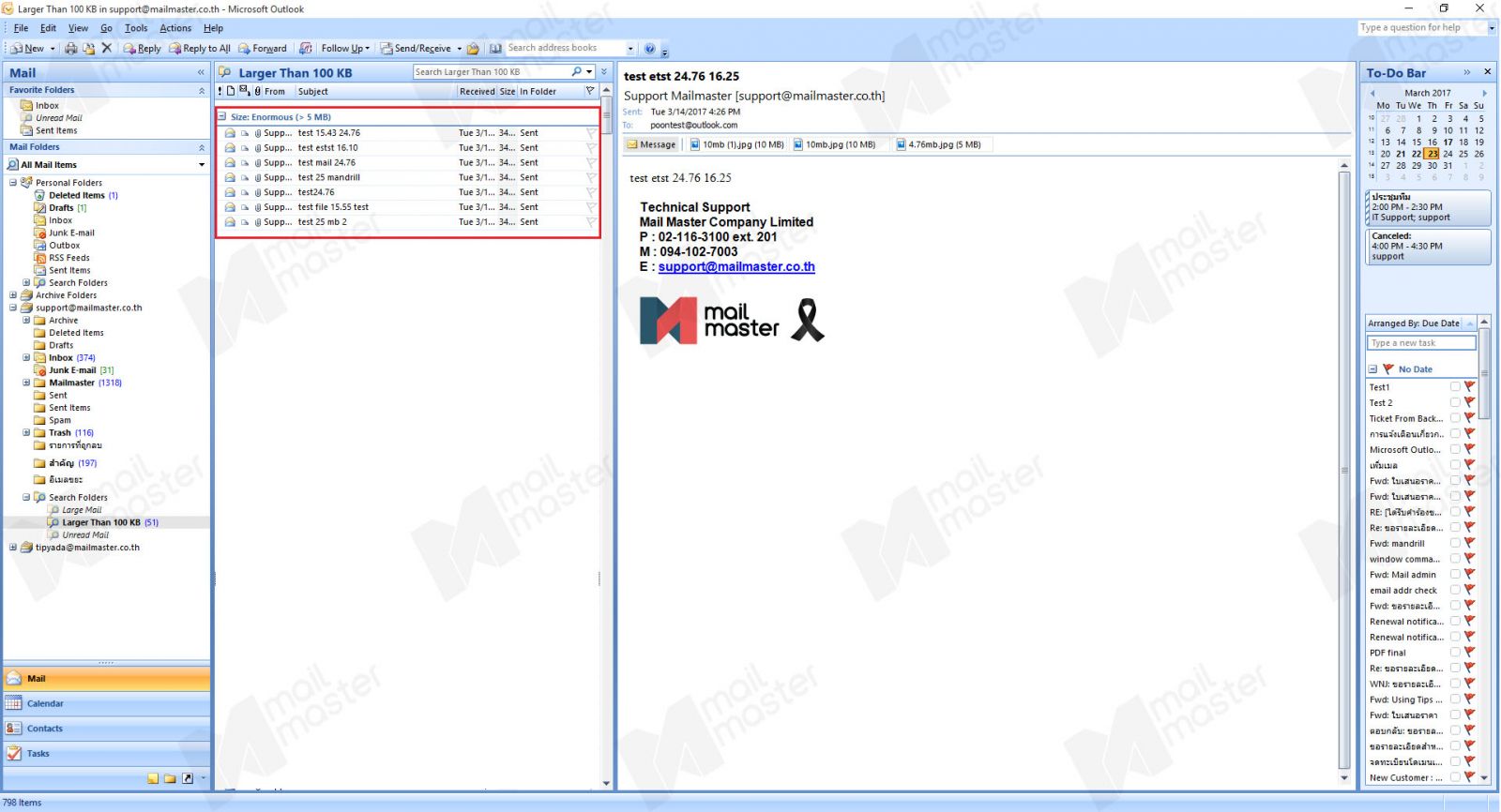Click the Notes icon in navigation bottom bar
Image resolution: width=1501 pixels, height=812 pixels.
[x=153, y=778]
